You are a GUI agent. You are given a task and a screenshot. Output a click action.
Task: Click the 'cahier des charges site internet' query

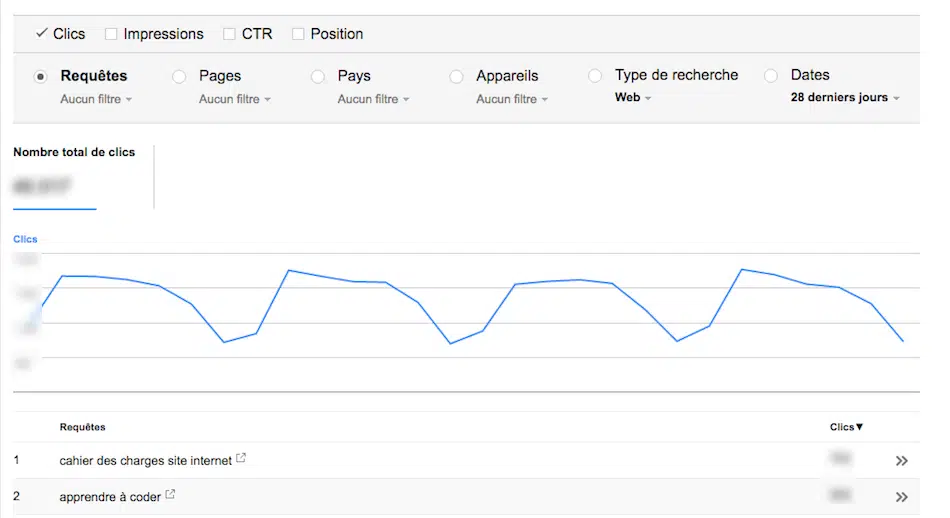[x=145, y=461]
